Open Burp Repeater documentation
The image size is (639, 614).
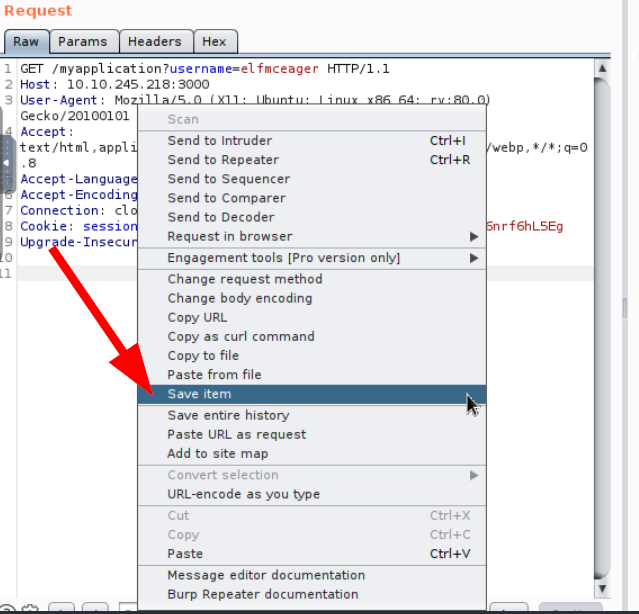(262, 594)
